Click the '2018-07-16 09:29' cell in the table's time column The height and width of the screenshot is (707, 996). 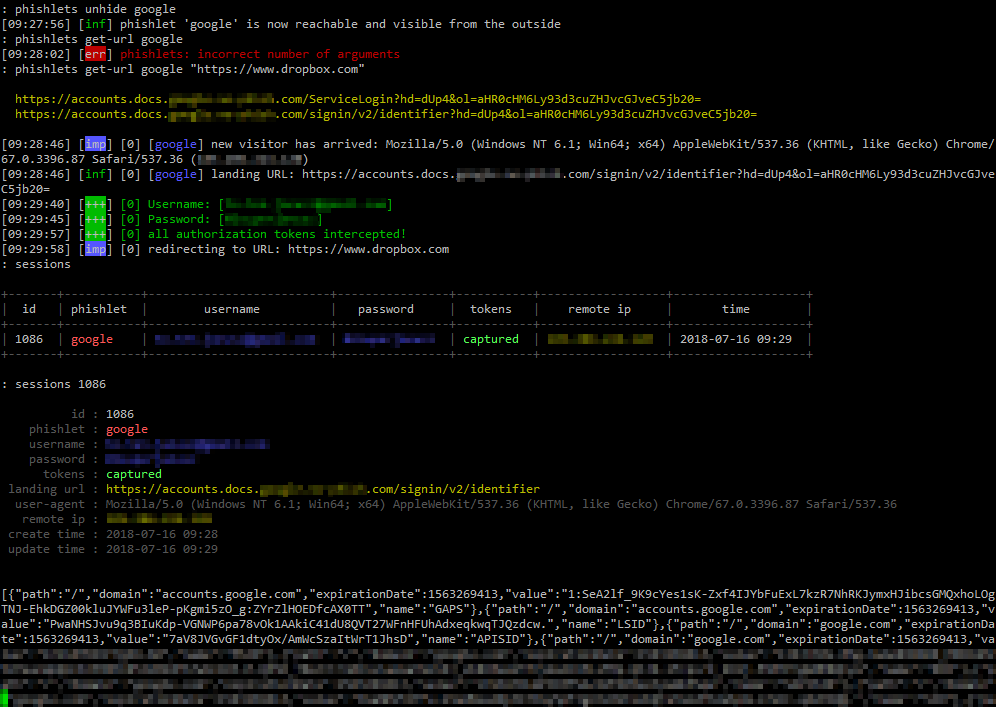[736, 339]
